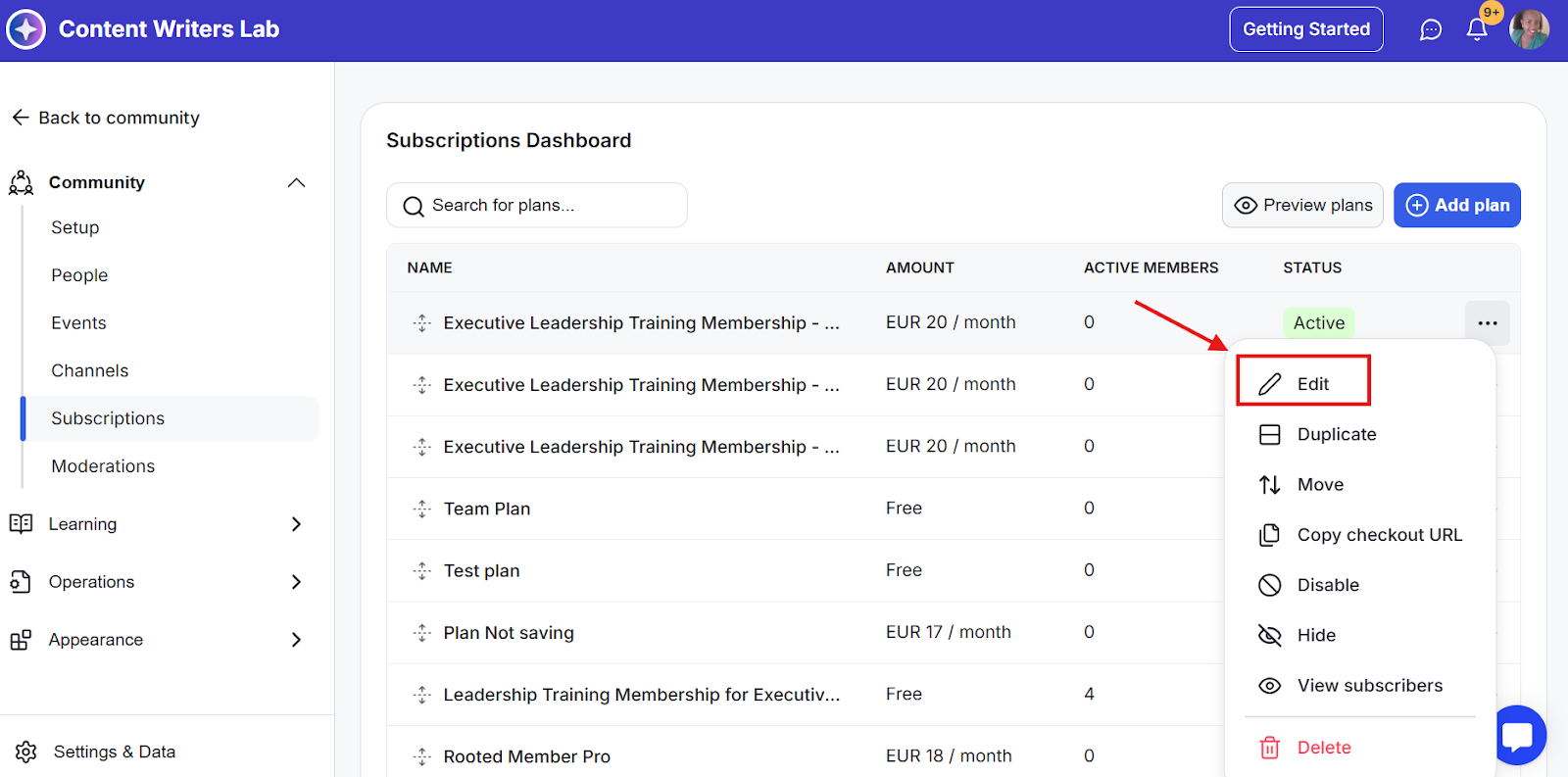This screenshot has width=1568, height=777.
Task: Open the floating support chat bubble
Action: click(1520, 735)
